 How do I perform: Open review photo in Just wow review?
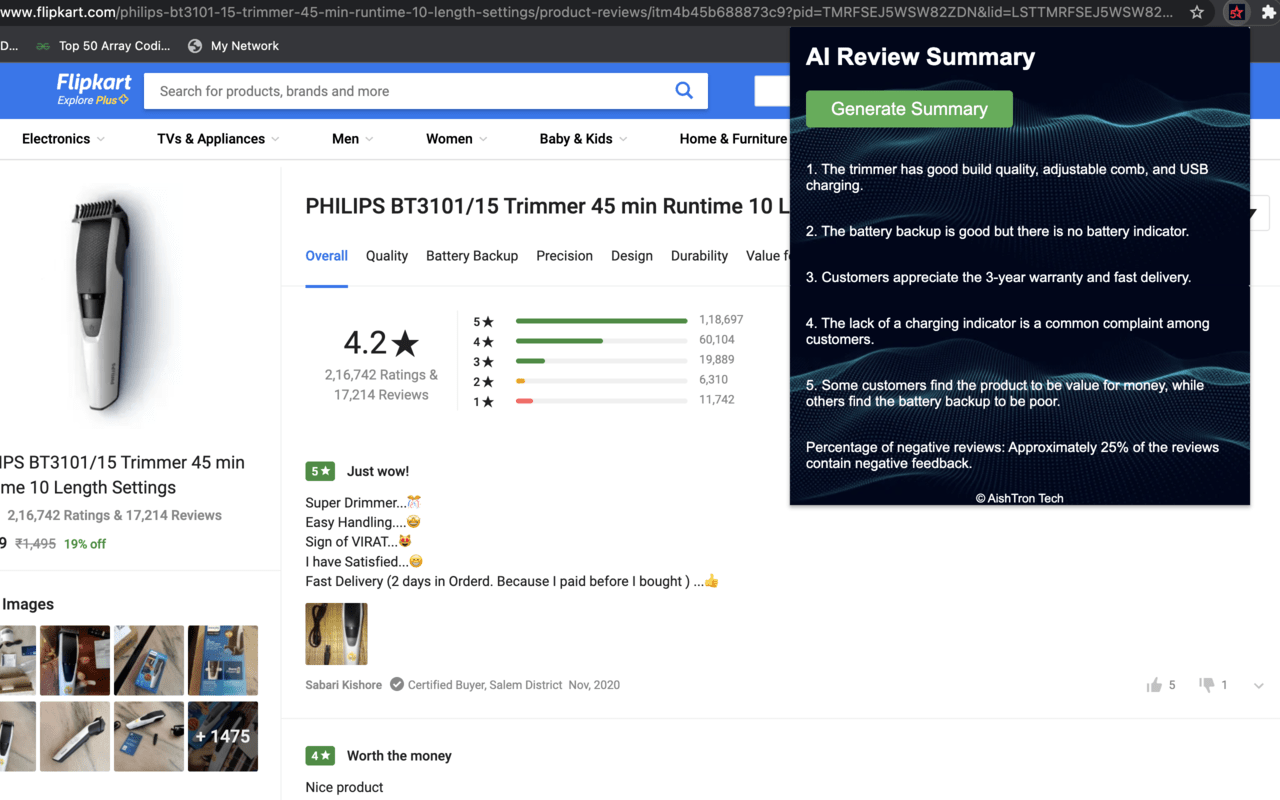[x=336, y=634]
